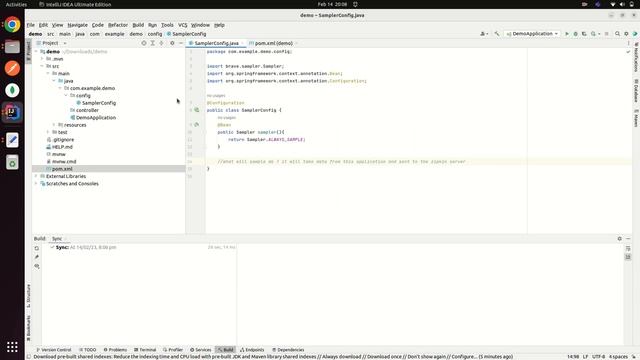Show Applications grid in dock

click(12, 347)
